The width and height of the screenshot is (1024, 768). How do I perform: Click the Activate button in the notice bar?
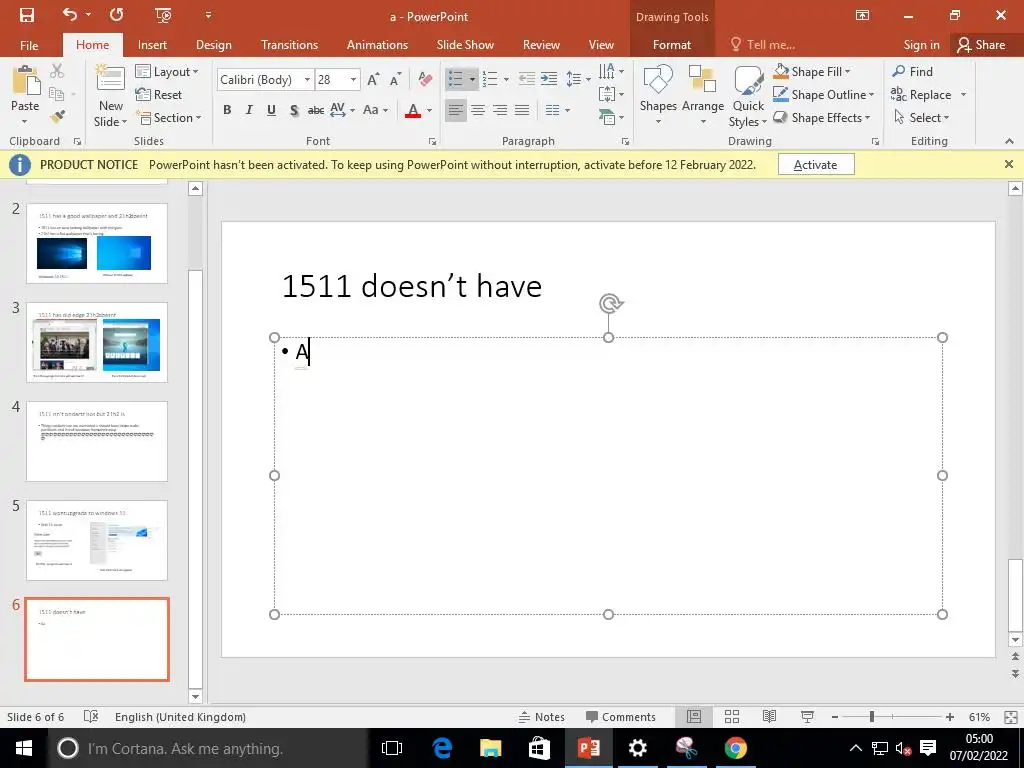point(816,165)
